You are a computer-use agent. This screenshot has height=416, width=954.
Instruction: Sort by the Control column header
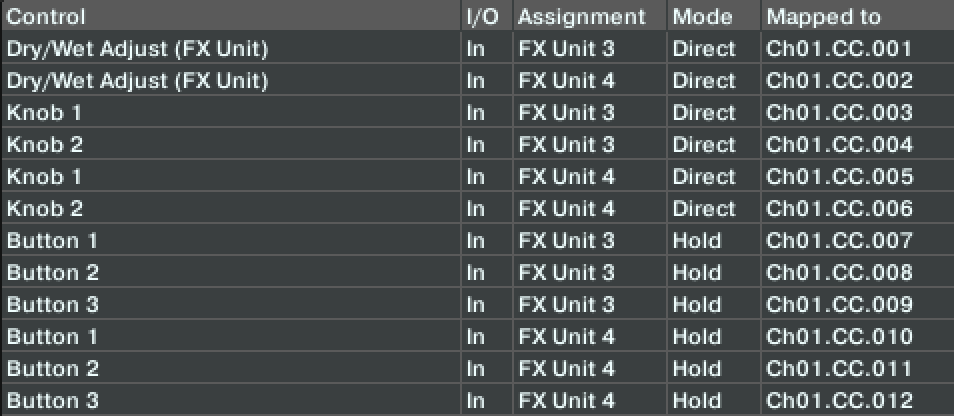(46, 17)
